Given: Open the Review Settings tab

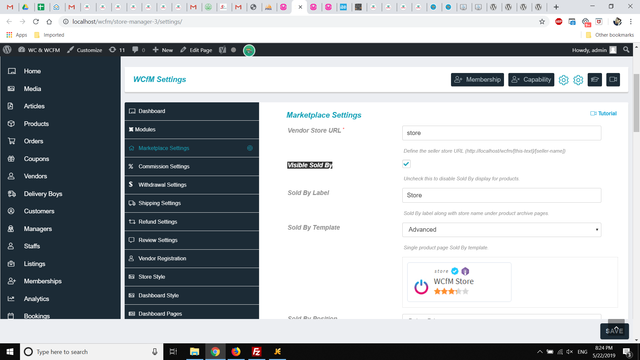Looking at the screenshot, I should click(x=192, y=240).
